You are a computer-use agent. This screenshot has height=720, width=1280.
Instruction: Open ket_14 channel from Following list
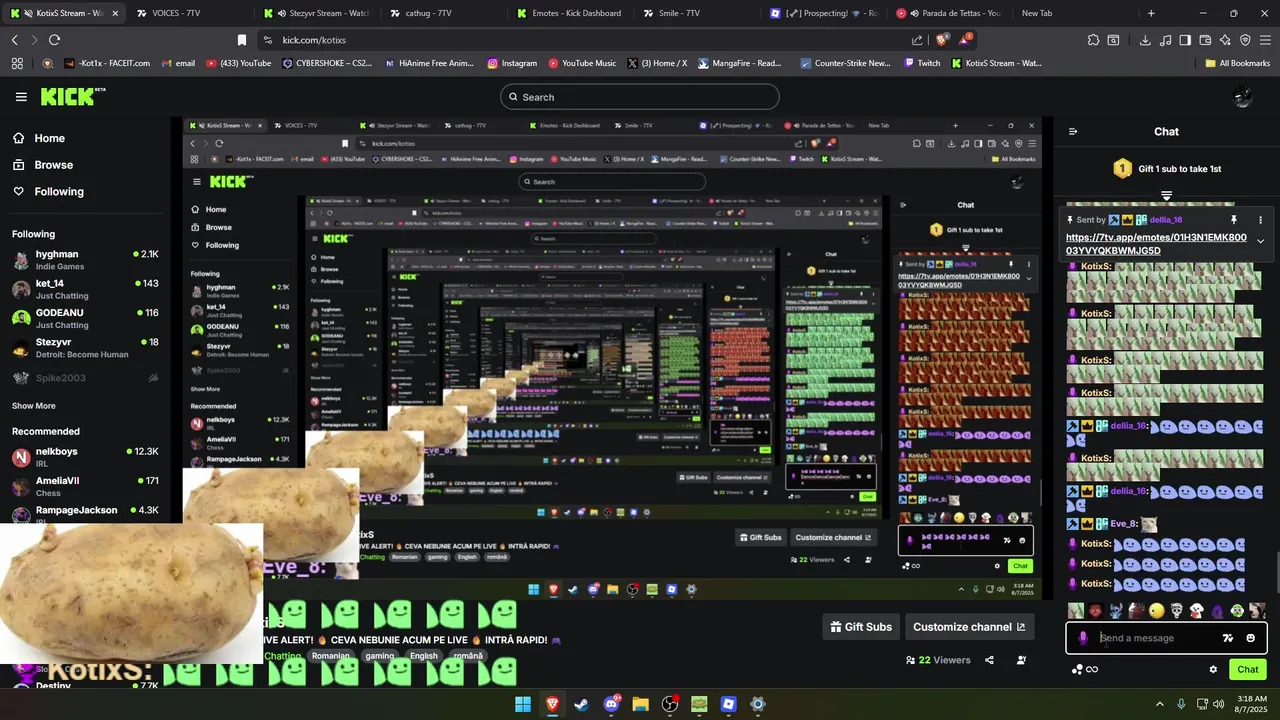click(x=85, y=289)
